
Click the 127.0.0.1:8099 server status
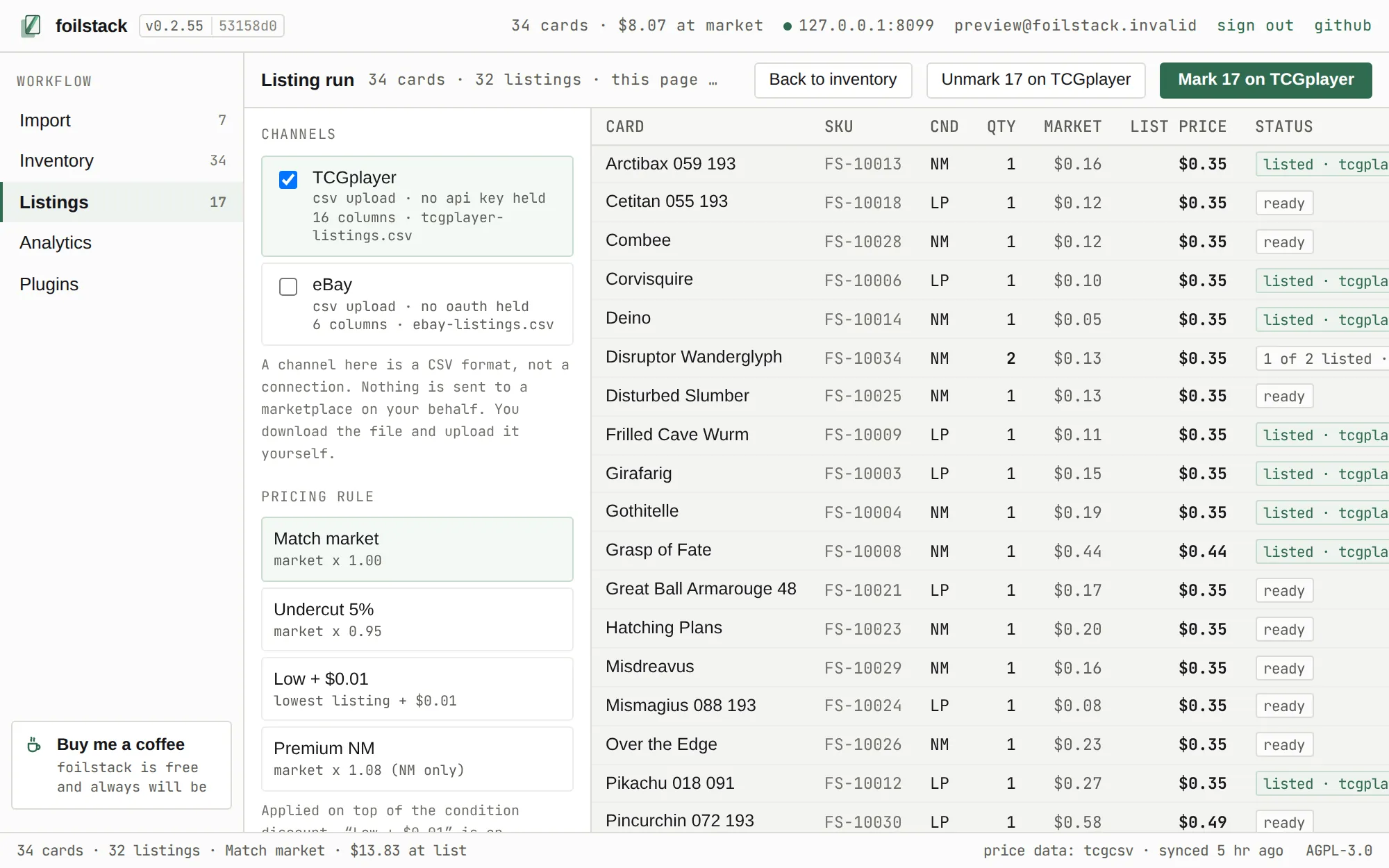coord(858,26)
